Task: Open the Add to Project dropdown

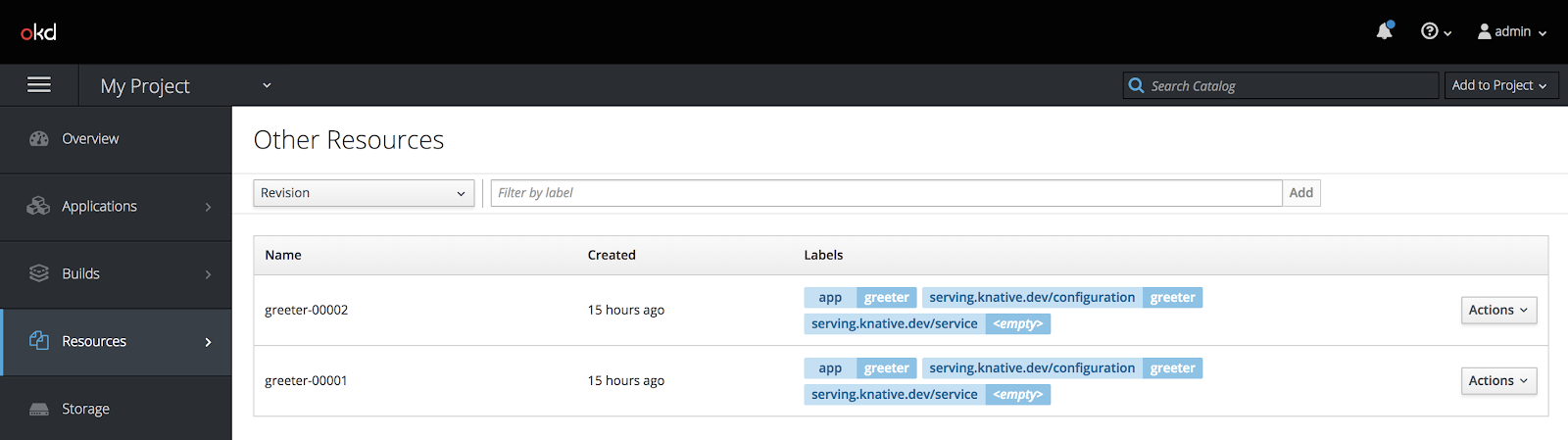Action: [x=1499, y=85]
